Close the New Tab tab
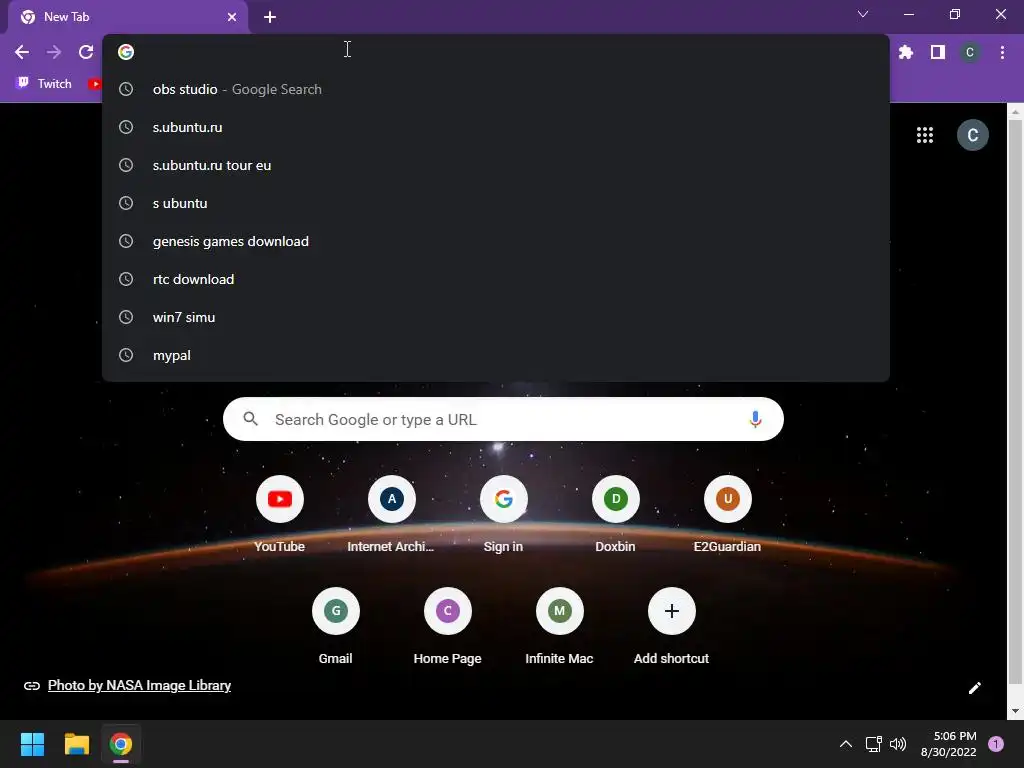This screenshot has width=1024, height=768. 232,17
